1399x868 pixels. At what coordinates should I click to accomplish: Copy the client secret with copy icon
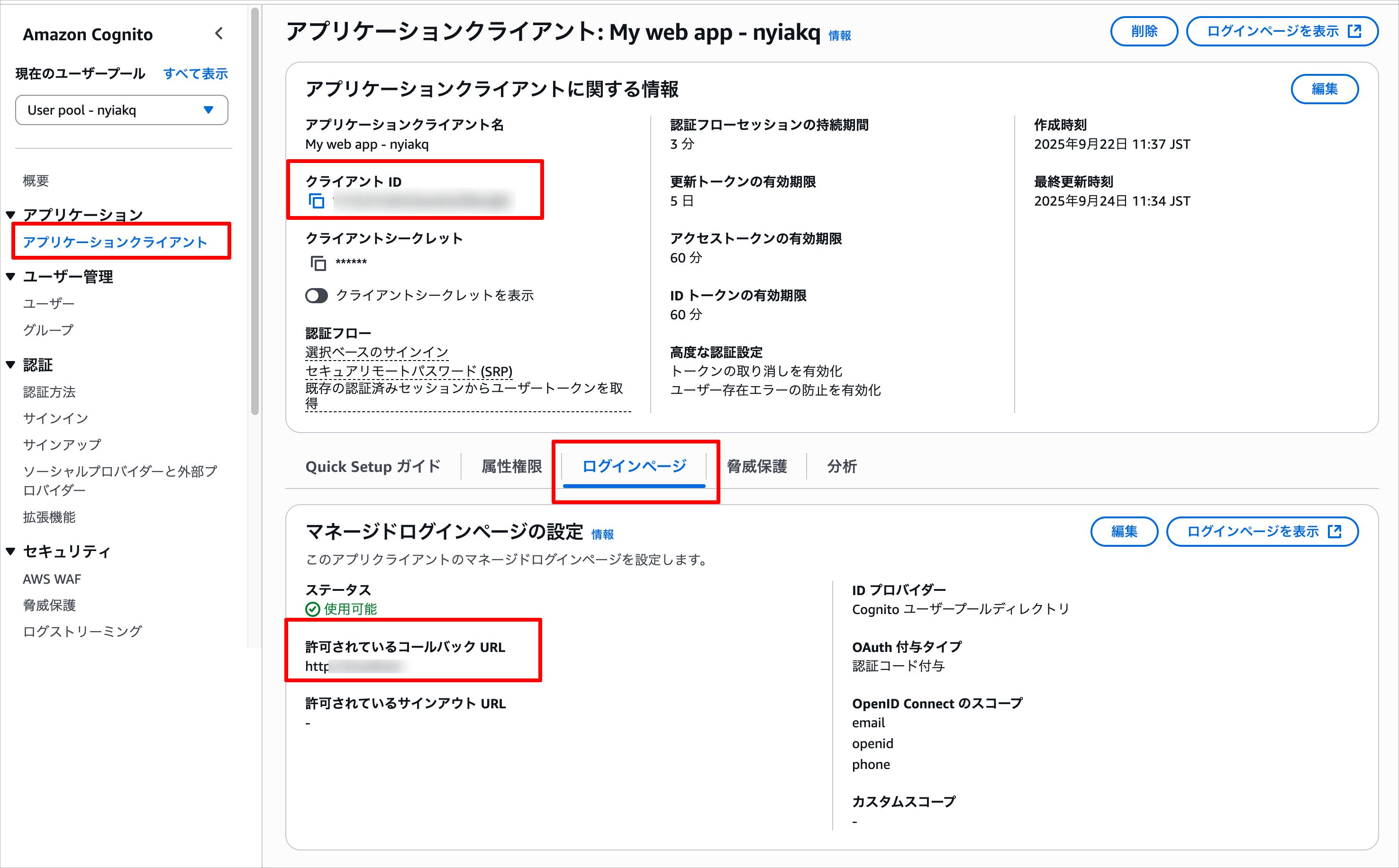pos(318,263)
